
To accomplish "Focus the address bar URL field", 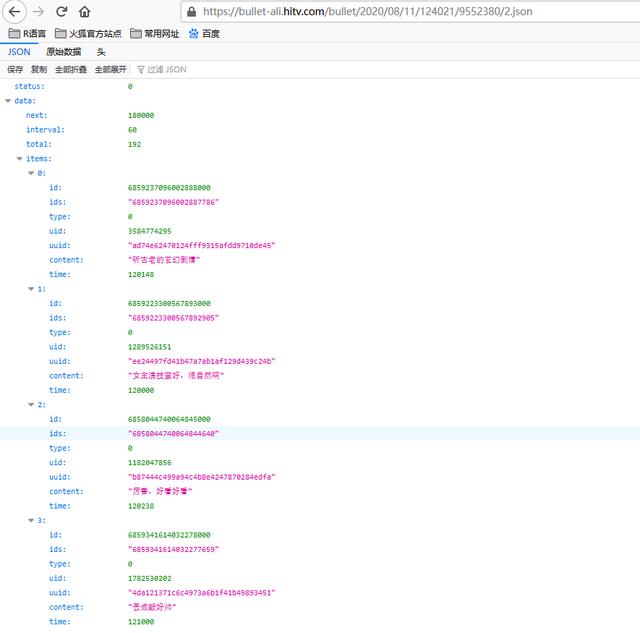I will coord(408,11).
